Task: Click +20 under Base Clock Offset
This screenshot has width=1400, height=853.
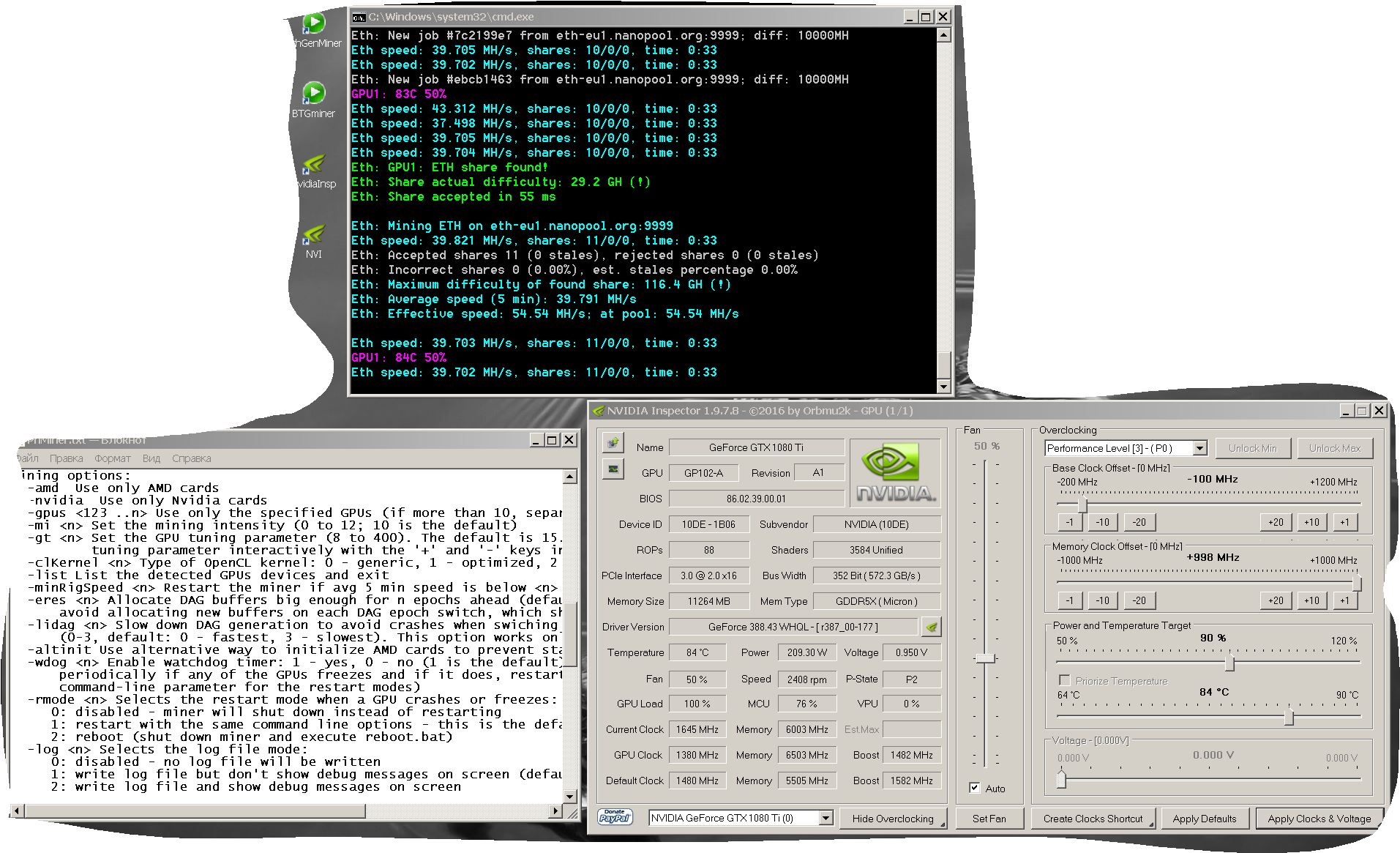Action: pyautogui.click(x=1276, y=522)
